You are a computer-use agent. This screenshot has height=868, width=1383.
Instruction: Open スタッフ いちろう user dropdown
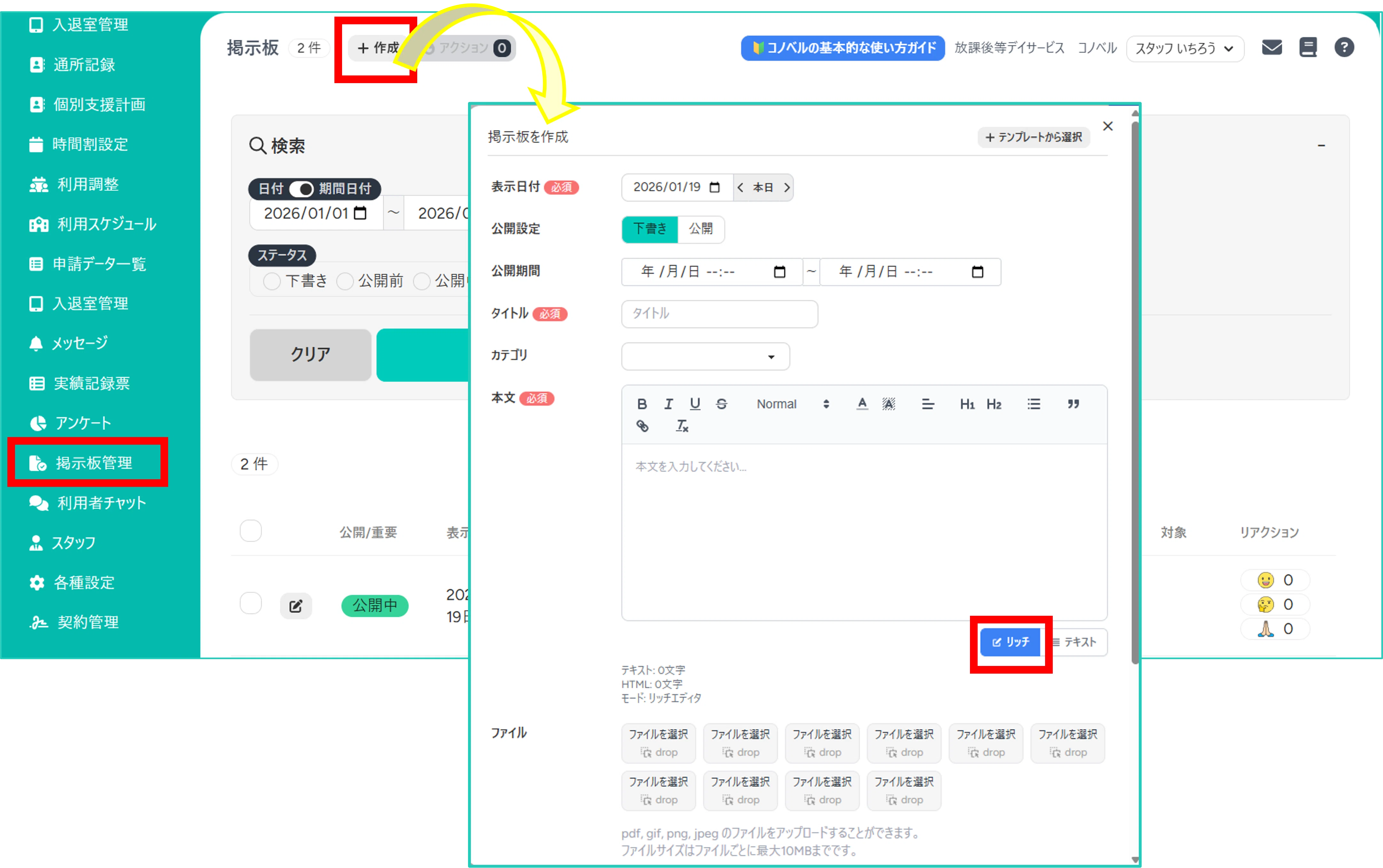1185,48
